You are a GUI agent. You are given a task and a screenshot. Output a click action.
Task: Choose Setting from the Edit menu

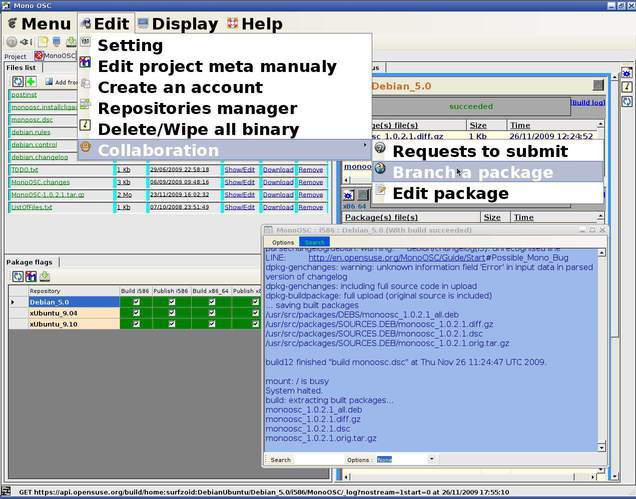225,45
